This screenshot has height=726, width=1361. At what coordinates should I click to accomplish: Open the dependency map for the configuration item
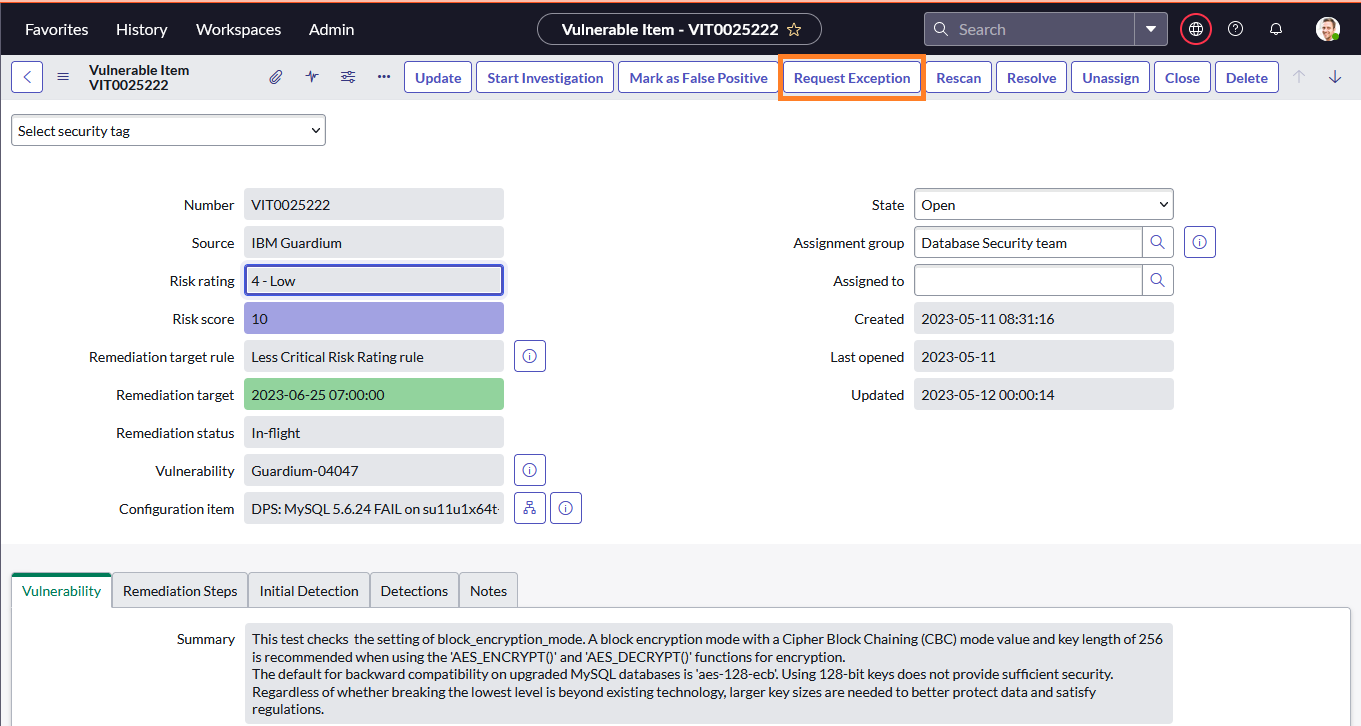[529, 507]
